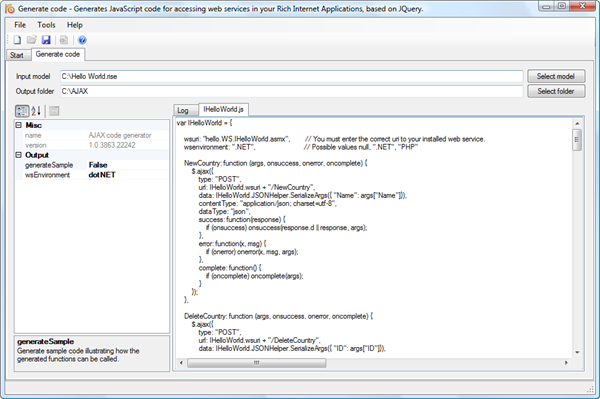Click the dotNET value of wsEnvironment
Screen dimensions: 600x399
102,175
